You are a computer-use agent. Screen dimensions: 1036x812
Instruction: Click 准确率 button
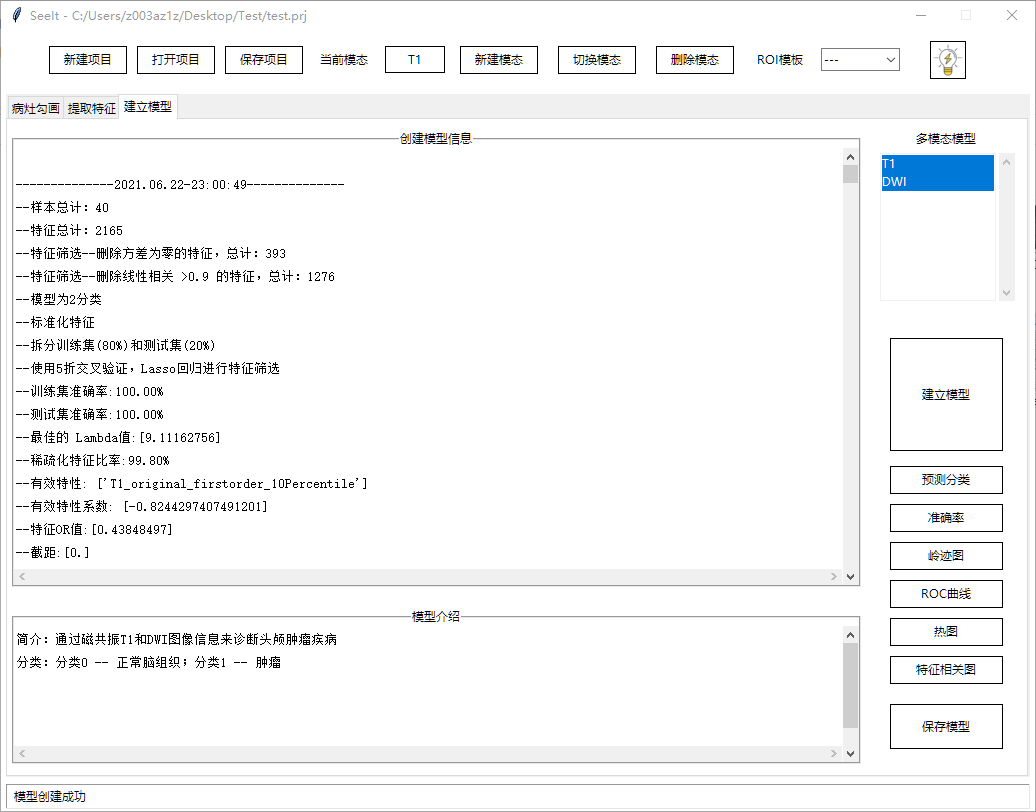[x=946, y=518]
